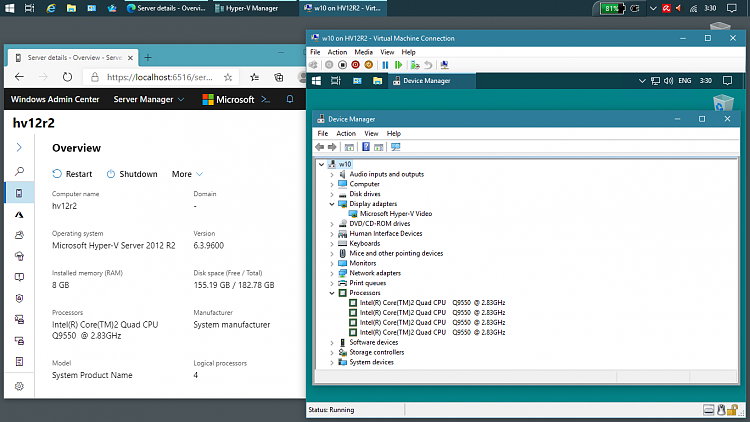Open the Settings gear in Admin Center sidebar
Image resolution: width=750 pixels, height=422 pixels.
pyautogui.click(x=19, y=386)
